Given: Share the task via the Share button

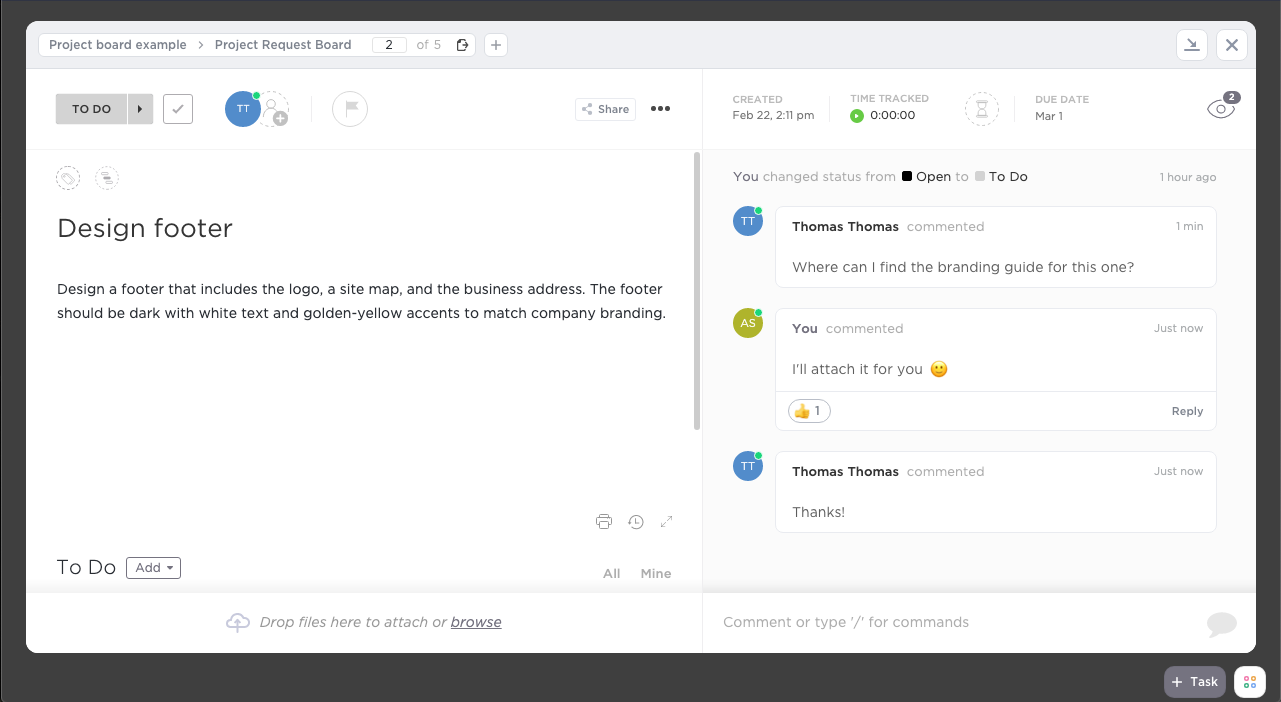Looking at the screenshot, I should 604,108.
